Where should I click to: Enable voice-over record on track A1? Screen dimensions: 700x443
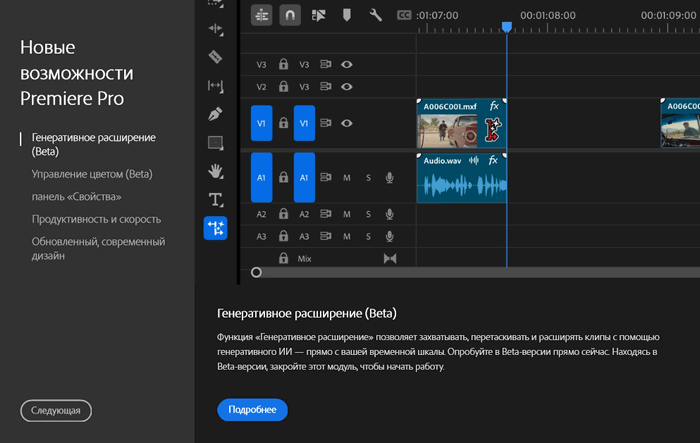(x=390, y=178)
